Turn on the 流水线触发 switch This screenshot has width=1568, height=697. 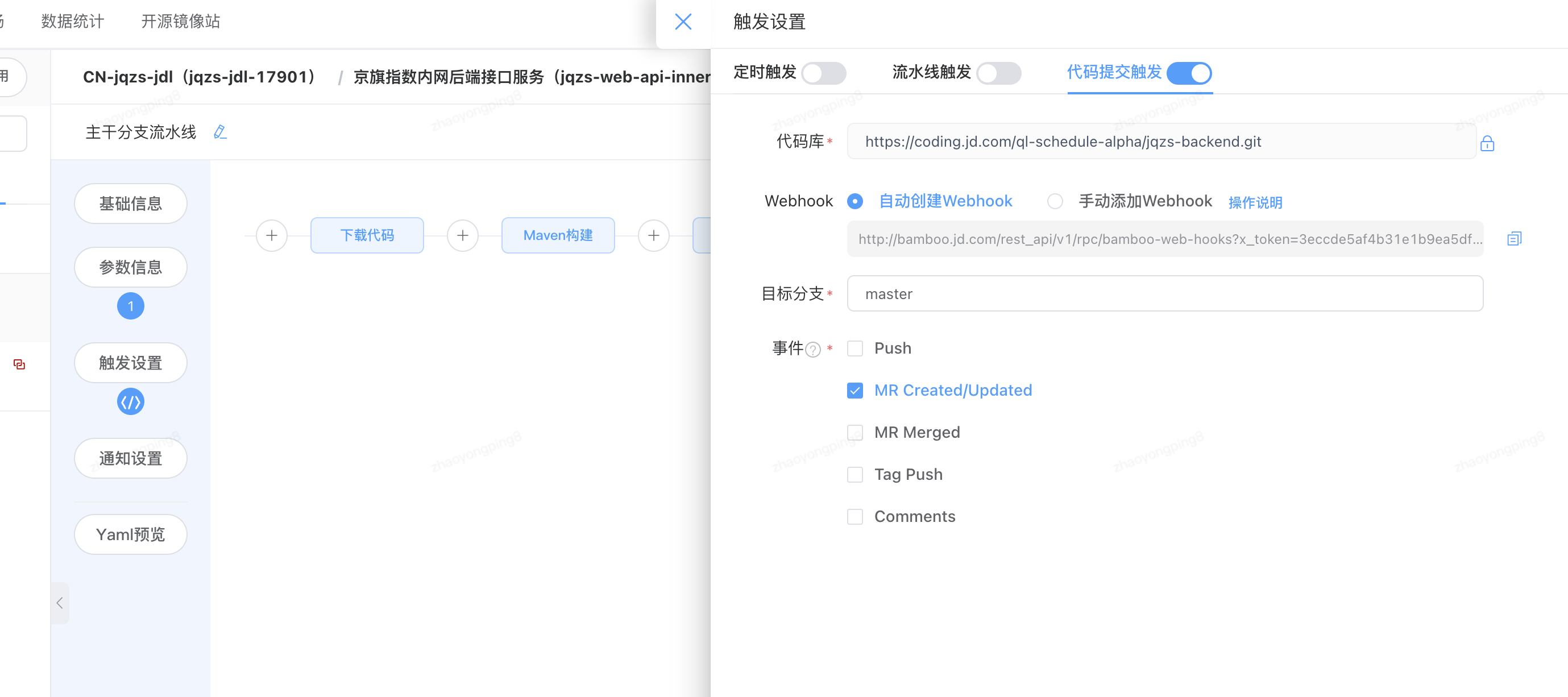pos(998,73)
